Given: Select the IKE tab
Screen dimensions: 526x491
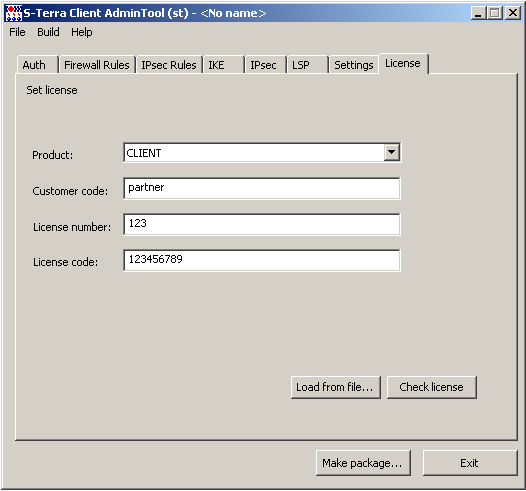Looking at the screenshot, I should point(223,65).
